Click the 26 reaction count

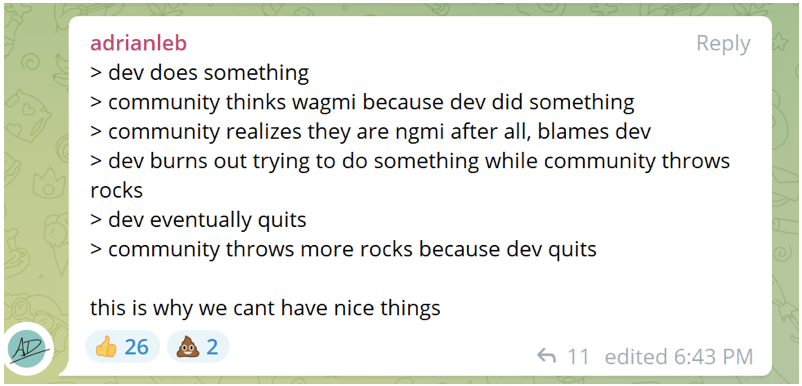[137, 348]
